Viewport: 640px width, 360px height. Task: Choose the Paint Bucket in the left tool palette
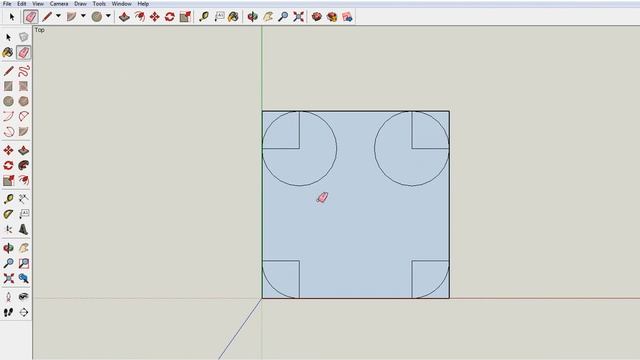click(x=8, y=52)
